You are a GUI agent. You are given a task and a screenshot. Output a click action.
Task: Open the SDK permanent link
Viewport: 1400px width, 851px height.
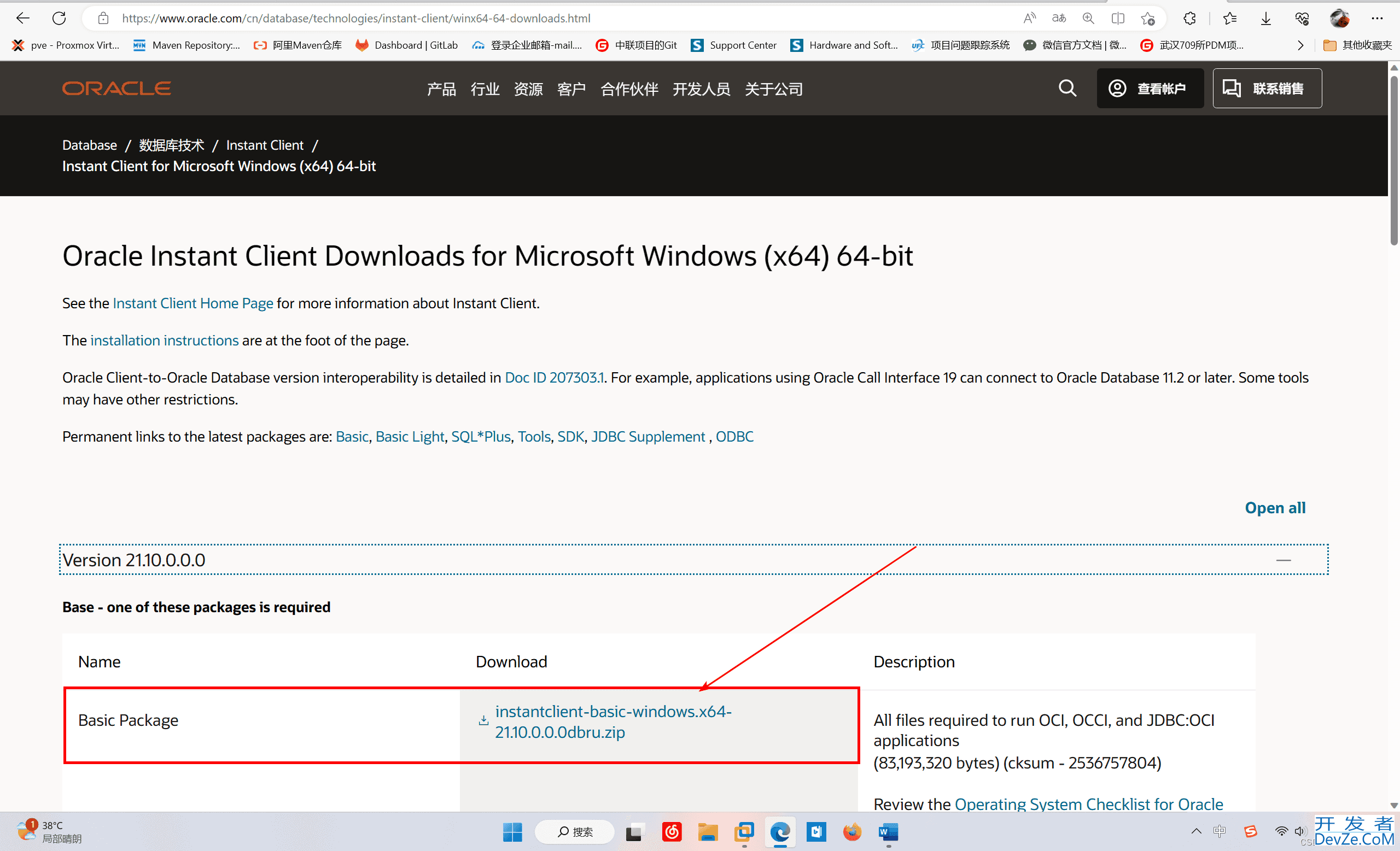[x=570, y=437]
